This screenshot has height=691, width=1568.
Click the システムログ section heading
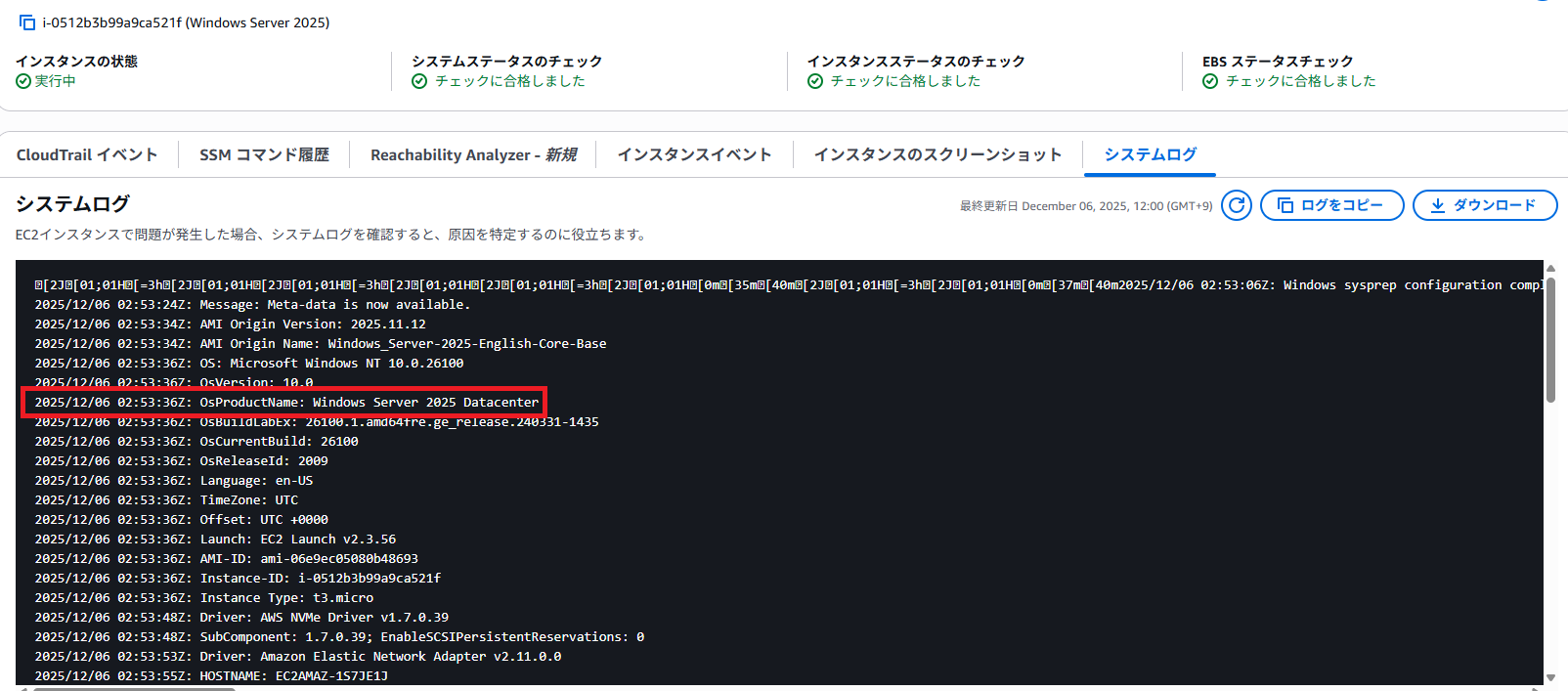72,204
